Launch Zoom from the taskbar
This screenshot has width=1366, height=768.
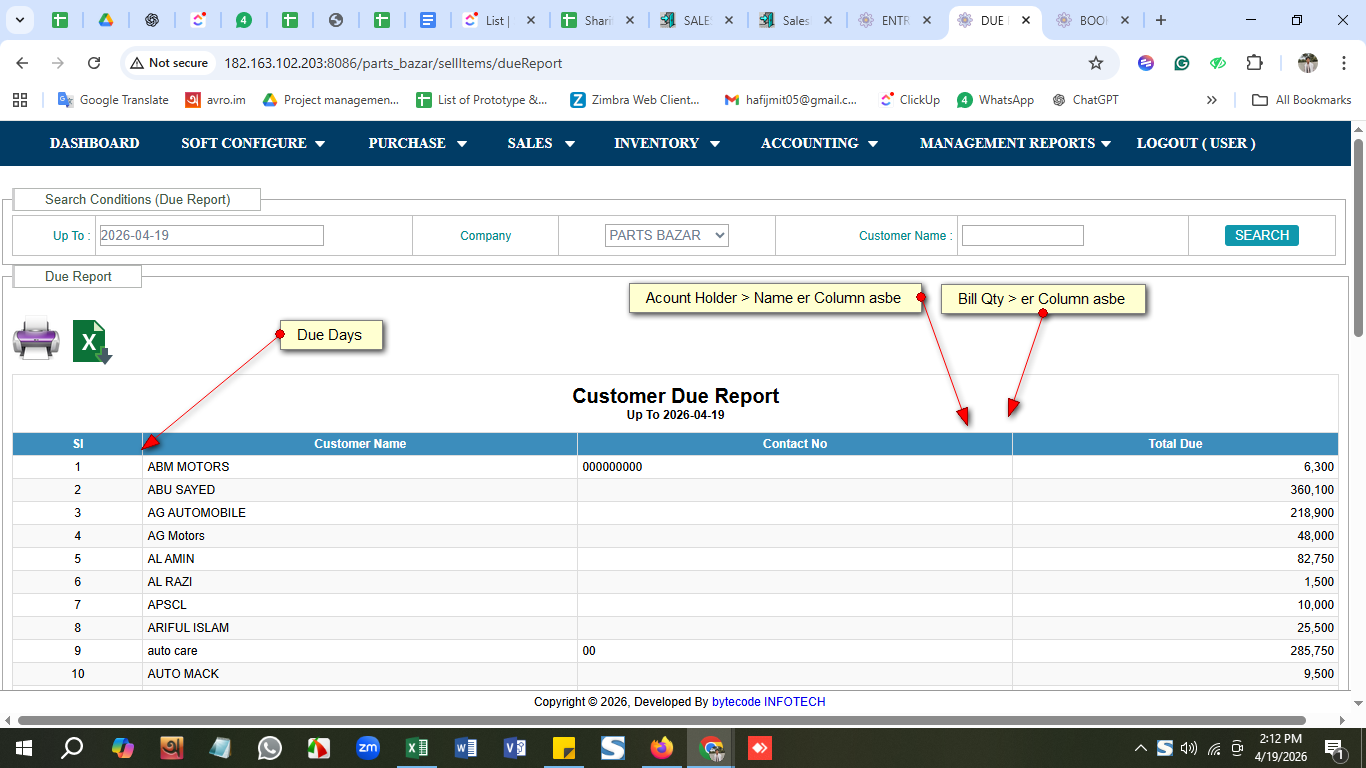pyautogui.click(x=368, y=748)
